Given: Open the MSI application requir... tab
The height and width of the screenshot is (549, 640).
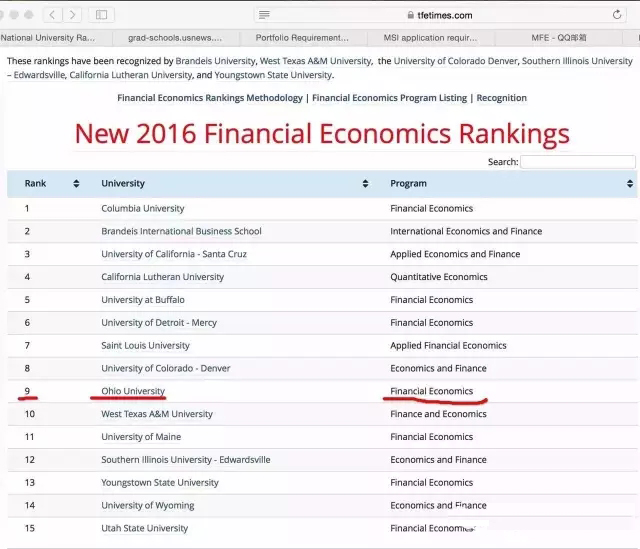Looking at the screenshot, I should 431,38.
